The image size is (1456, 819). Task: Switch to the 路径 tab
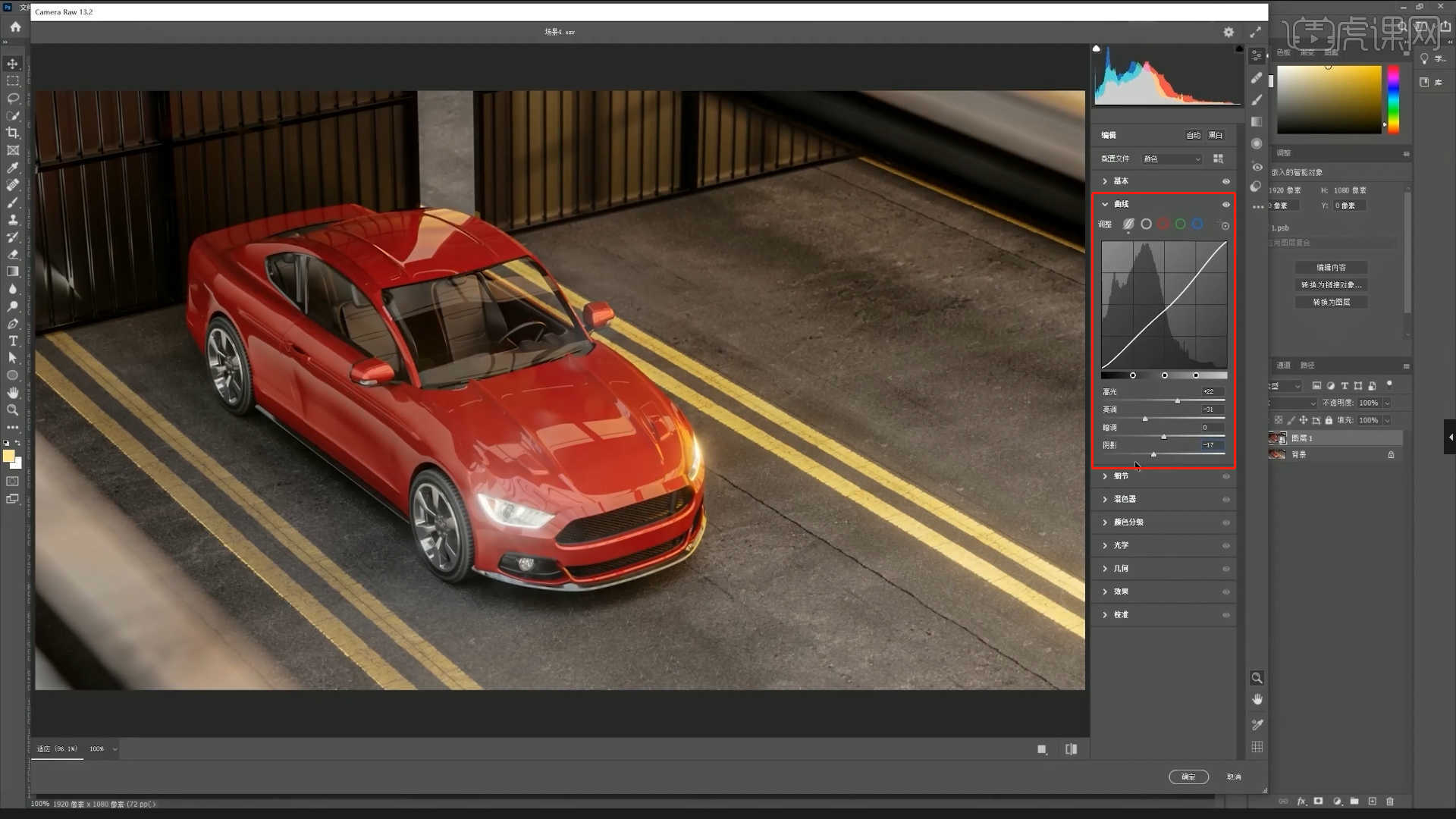coord(1307,366)
